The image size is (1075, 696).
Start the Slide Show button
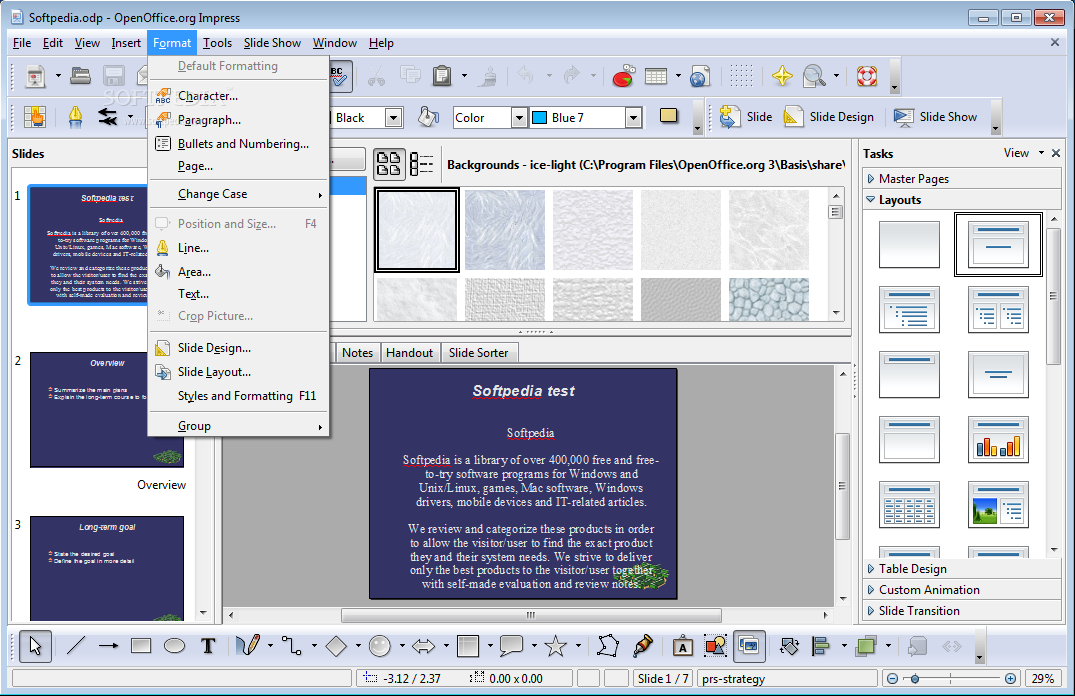[935, 117]
